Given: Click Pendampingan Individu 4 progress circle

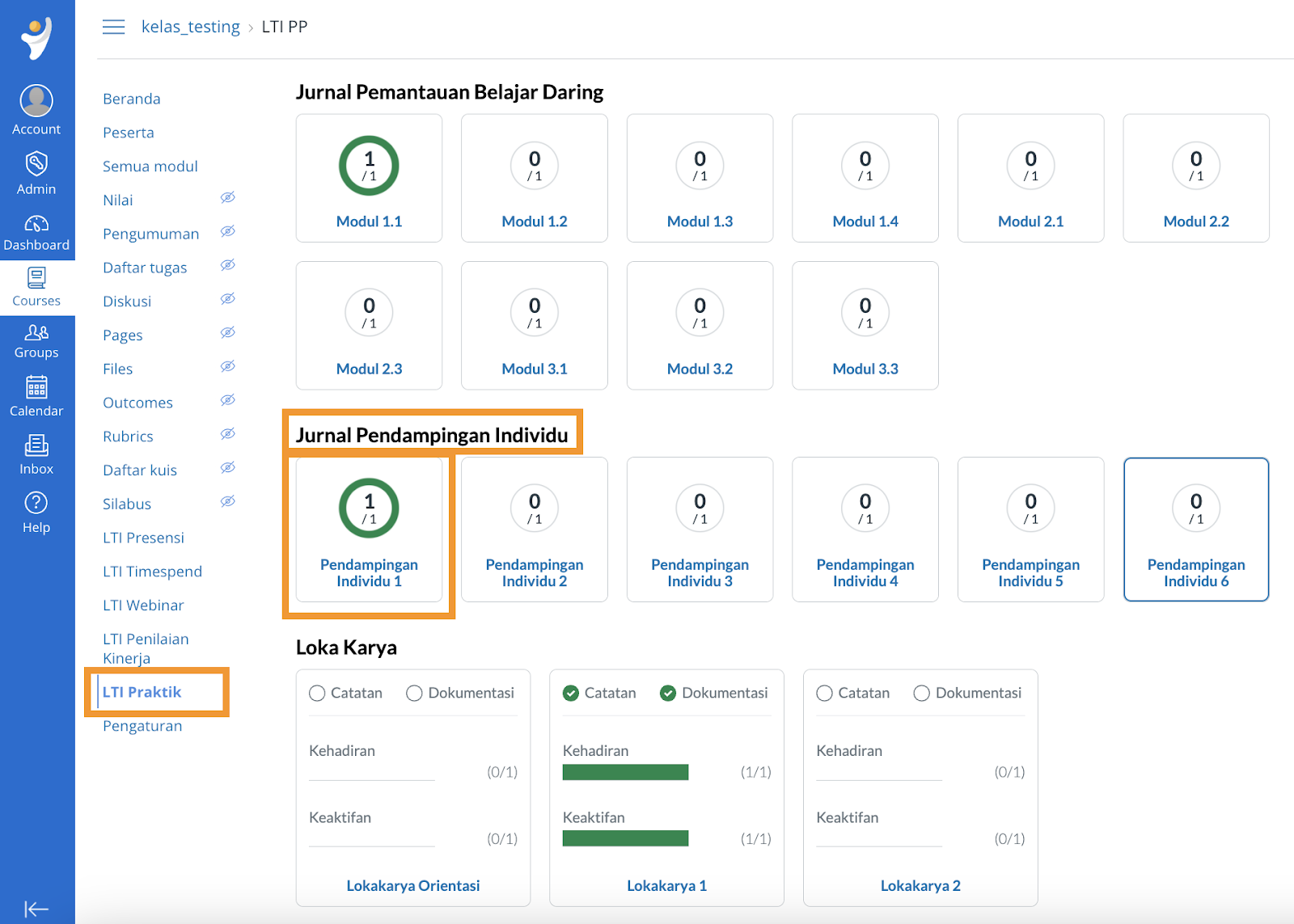Looking at the screenshot, I should [865, 508].
